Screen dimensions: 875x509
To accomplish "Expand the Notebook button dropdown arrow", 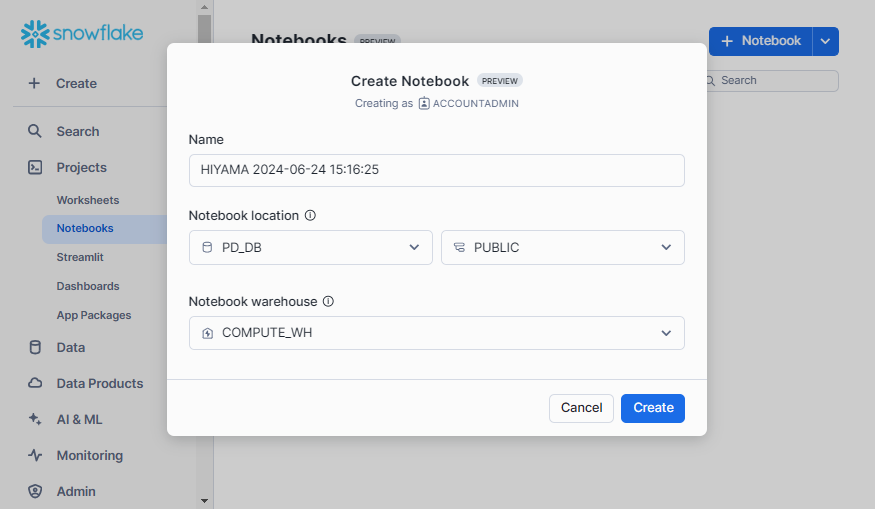I will tap(825, 41).
